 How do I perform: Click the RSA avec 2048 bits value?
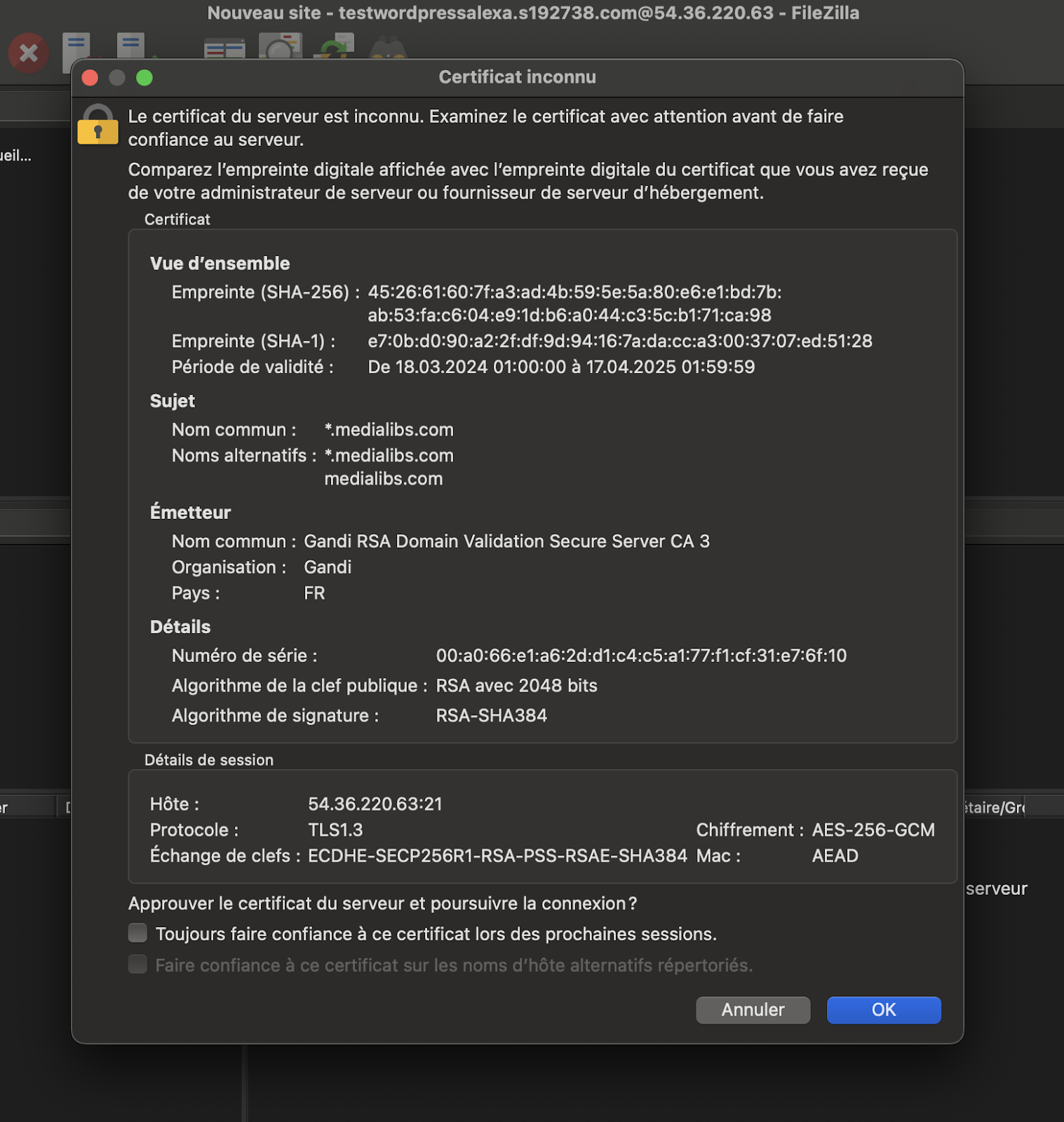516,685
